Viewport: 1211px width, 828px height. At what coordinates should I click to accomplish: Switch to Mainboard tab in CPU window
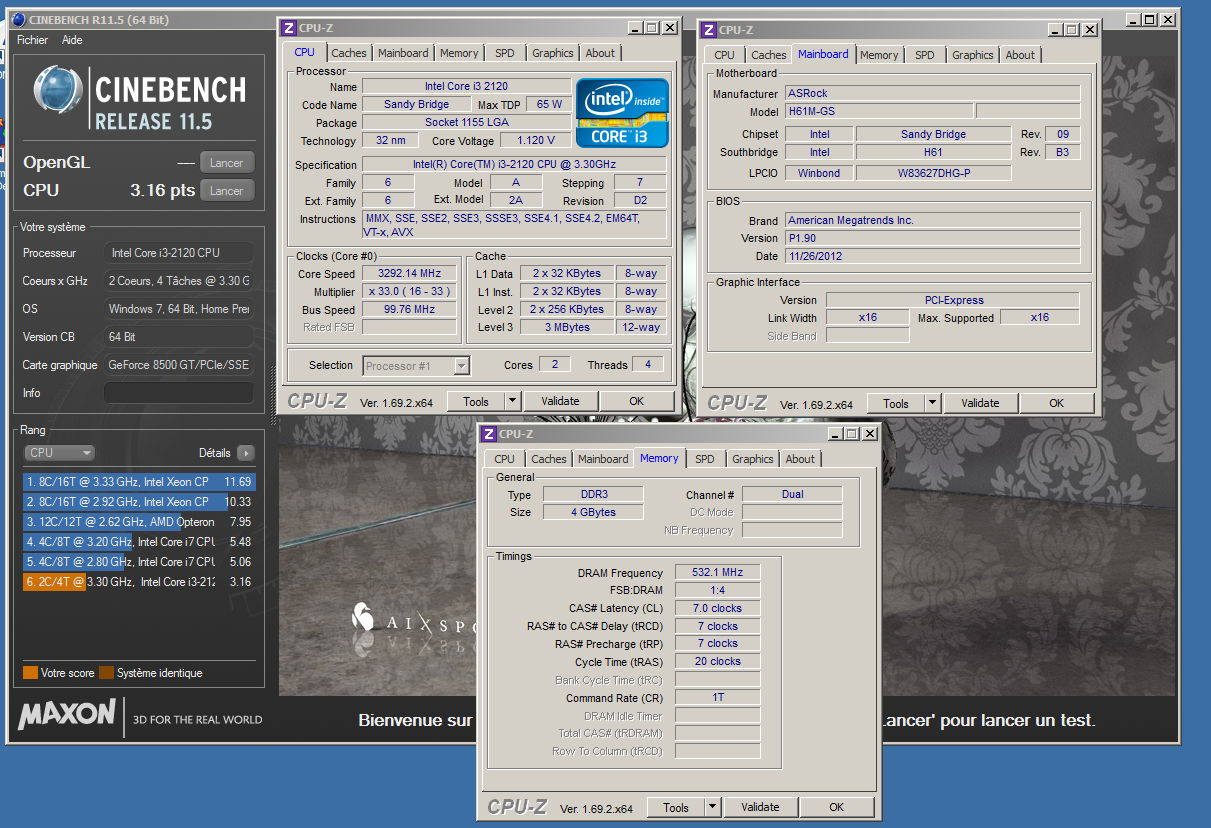pos(403,53)
